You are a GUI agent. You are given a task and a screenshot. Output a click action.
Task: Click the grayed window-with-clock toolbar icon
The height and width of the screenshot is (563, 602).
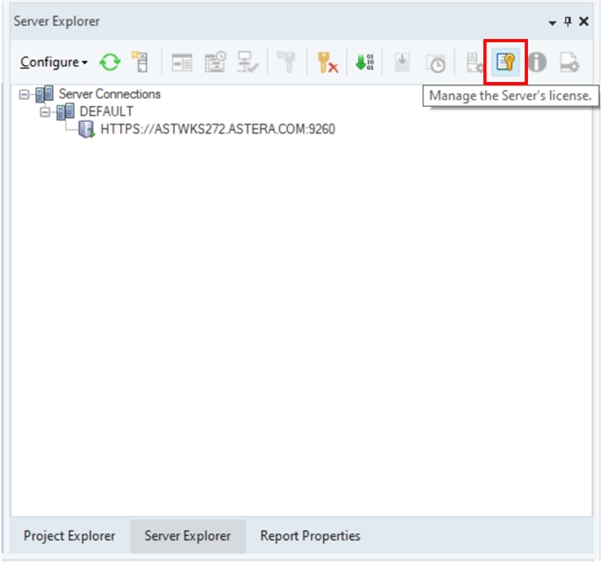coord(215,62)
